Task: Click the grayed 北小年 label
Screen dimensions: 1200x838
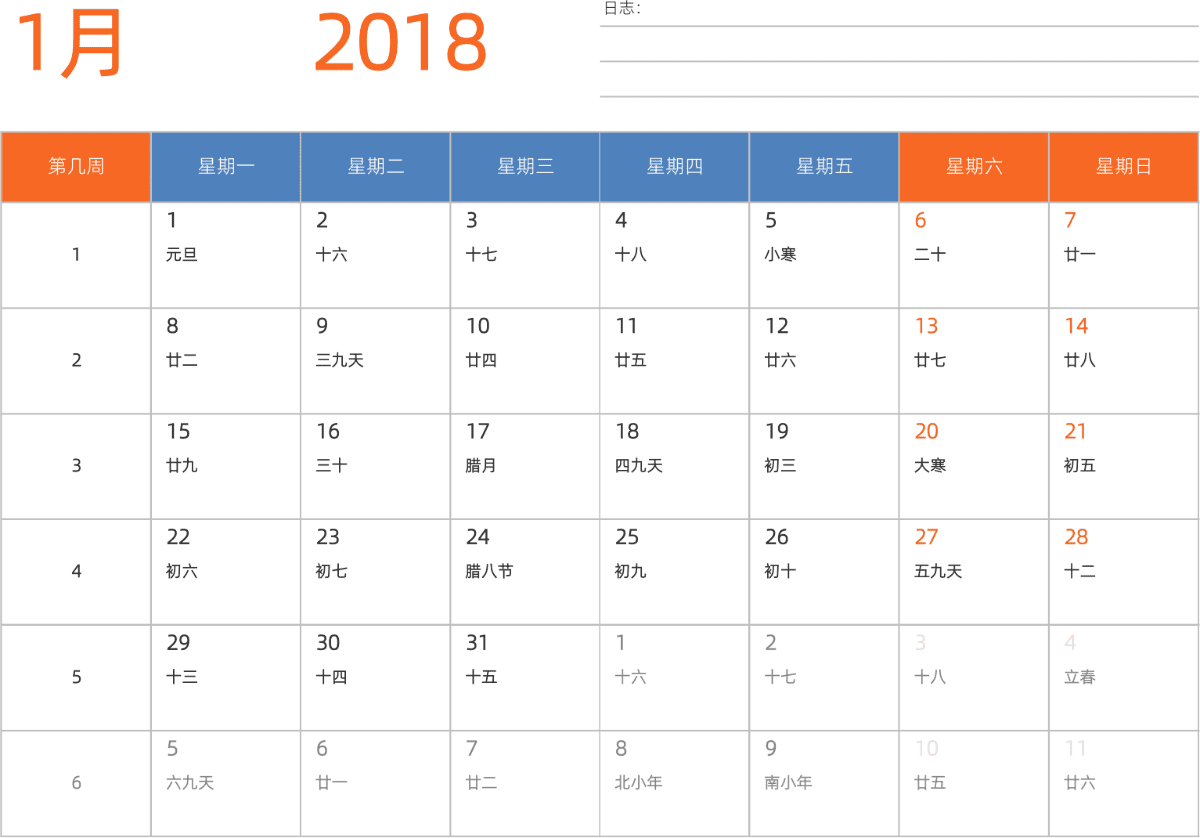Action: 639,783
